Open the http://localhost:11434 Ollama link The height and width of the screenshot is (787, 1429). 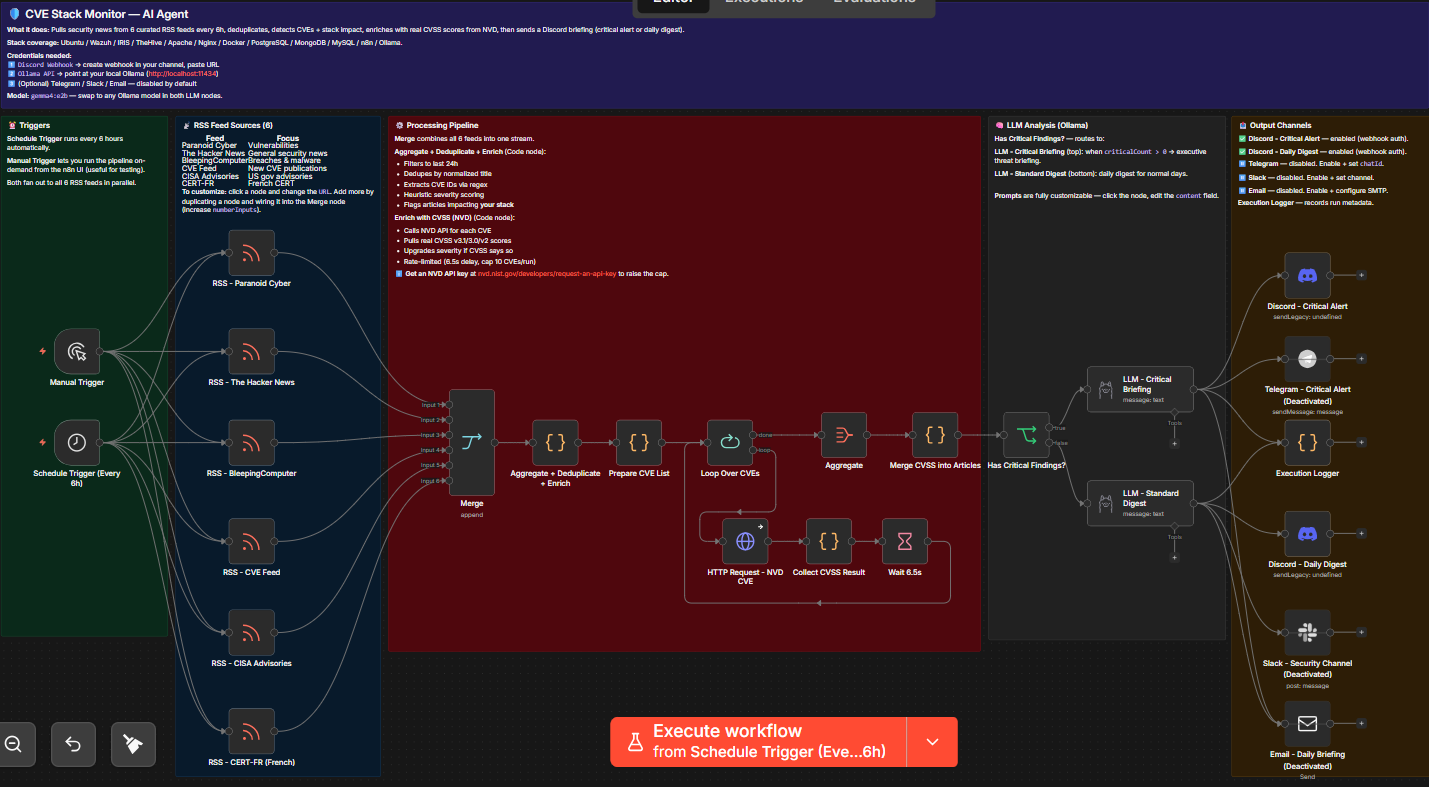coord(182,74)
